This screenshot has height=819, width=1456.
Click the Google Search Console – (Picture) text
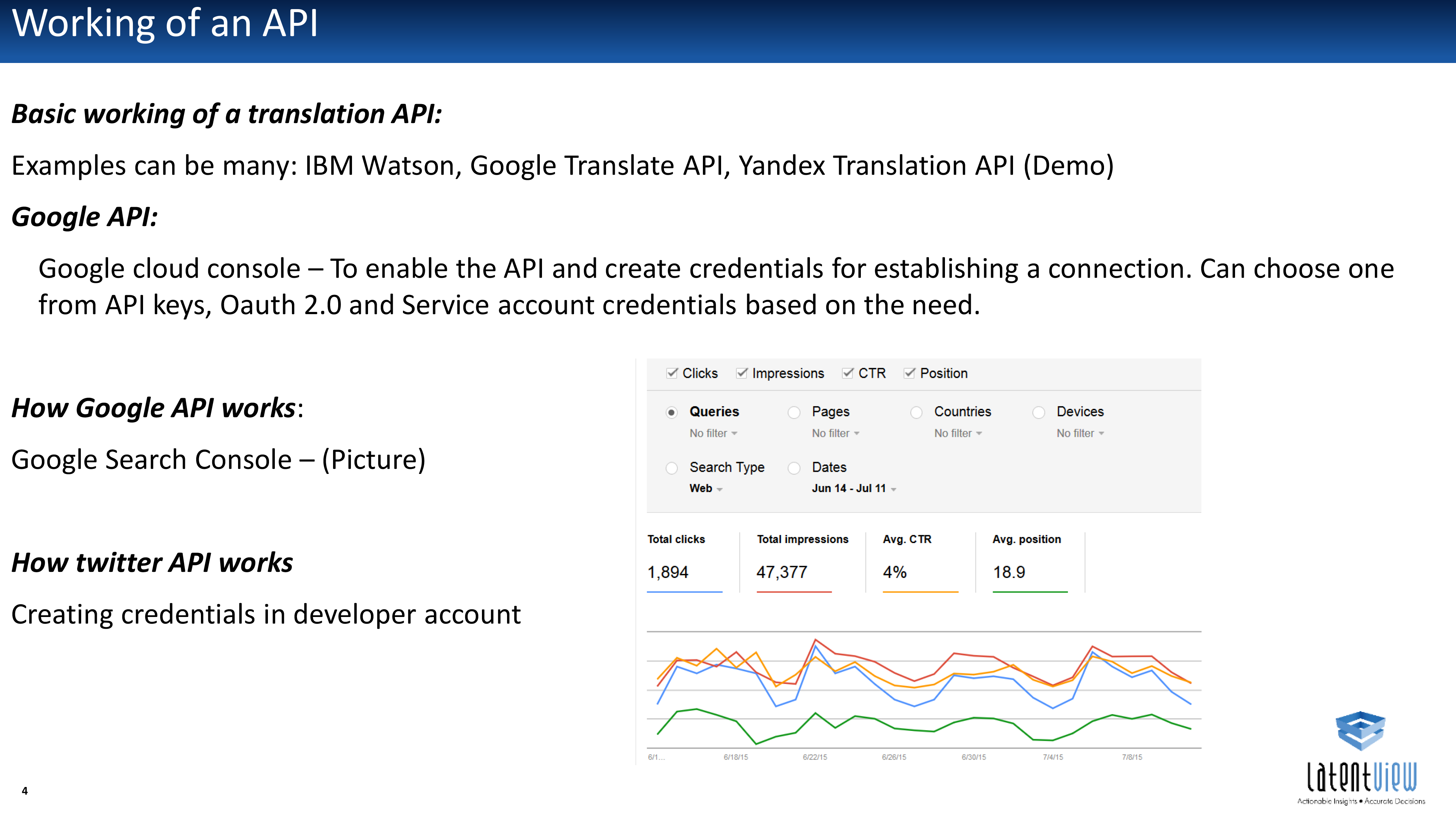click(x=218, y=459)
